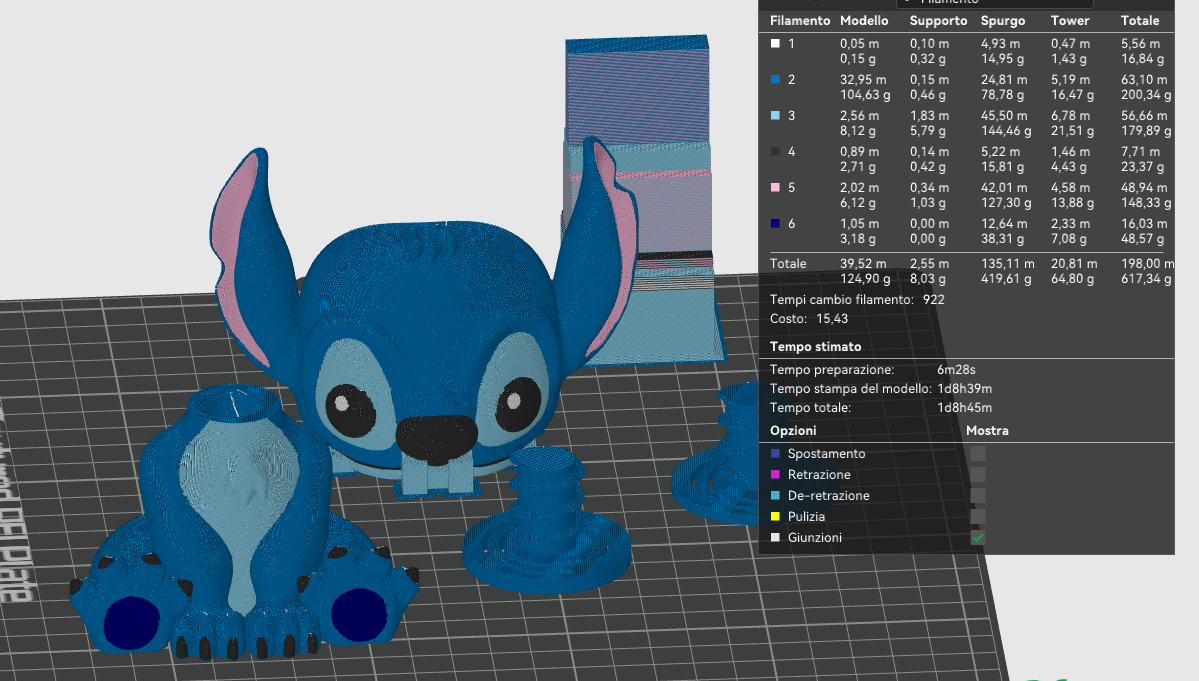This screenshot has width=1199, height=681.
Task: Click the Pulizia yellow color square
Action: [x=774, y=516]
